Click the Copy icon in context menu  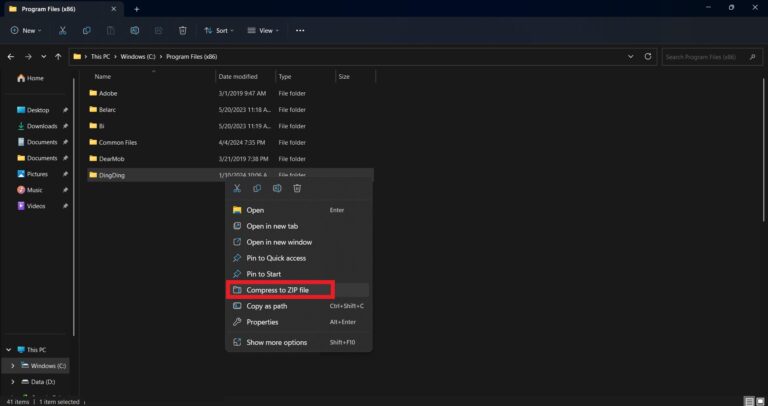pyautogui.click(x=257, y=189)
